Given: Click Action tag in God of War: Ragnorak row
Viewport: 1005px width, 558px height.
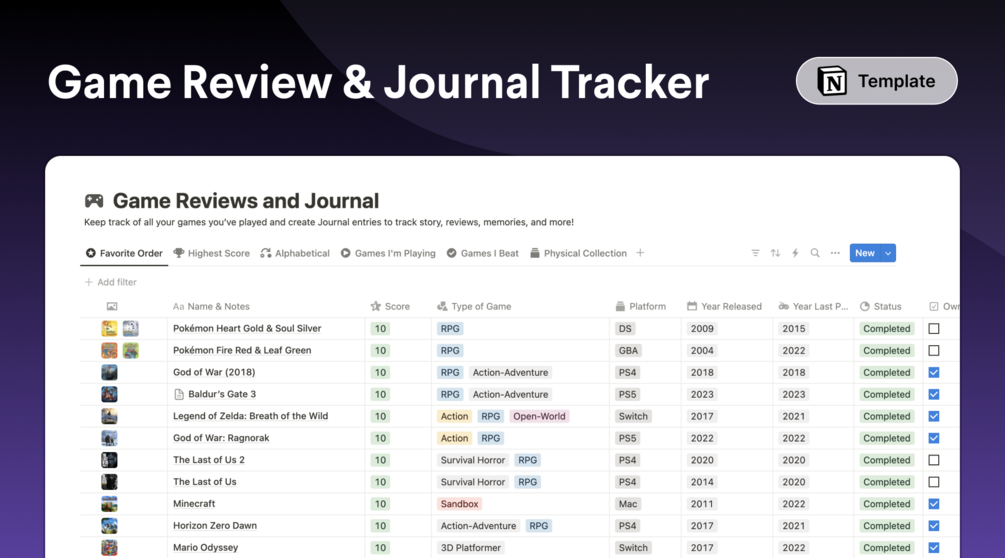Looking at the screenshot, I should (x=454, y=438).
